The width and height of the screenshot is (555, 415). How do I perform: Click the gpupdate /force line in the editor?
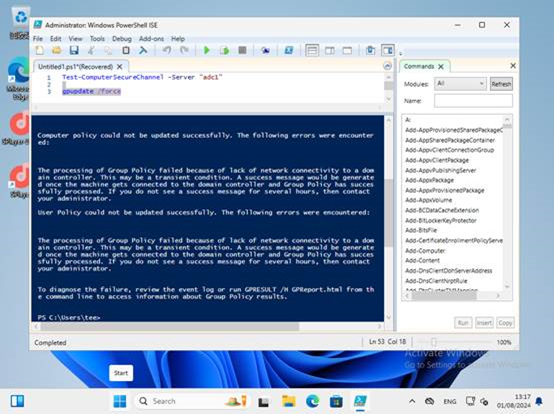92,91
